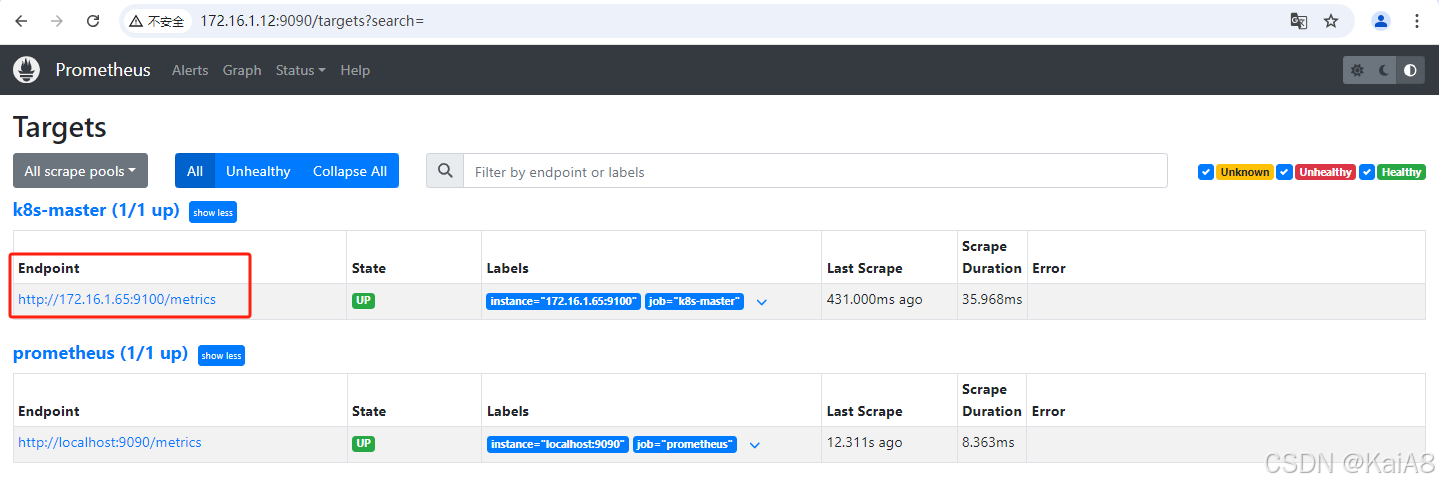
Task: Open the 172.16.1.65:9100 metrics endpoint
Action: (117, 299)
